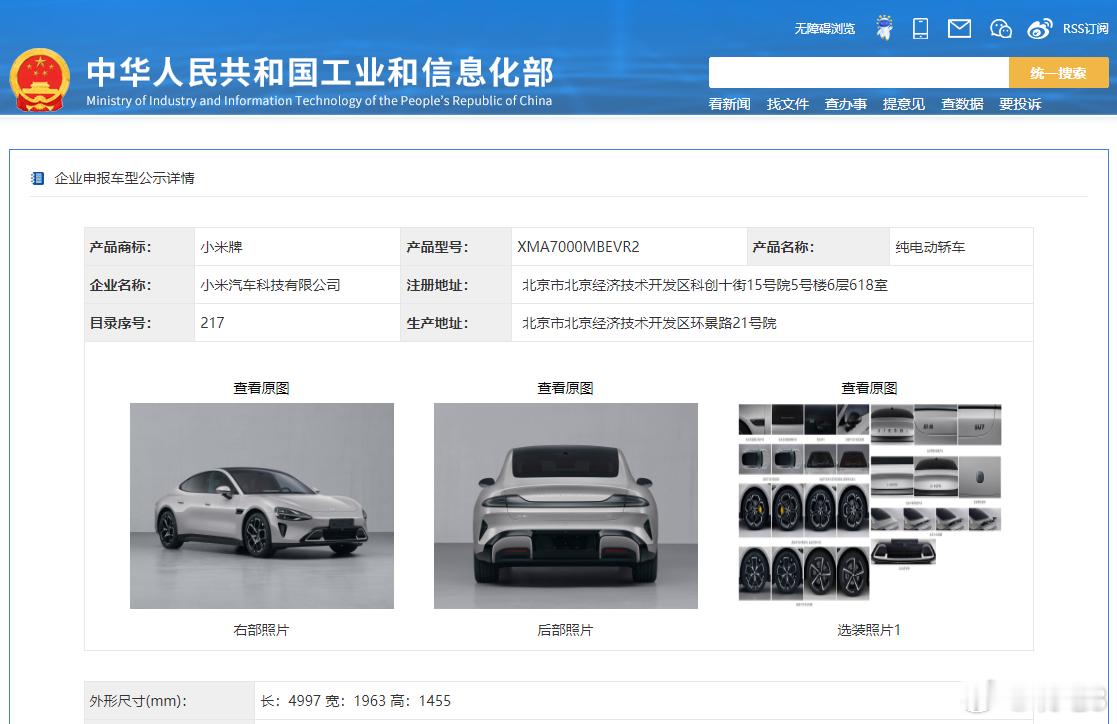Click the 企业申报车型公示详情 heading
This screenshot has width=1117, height=724.
125,178
